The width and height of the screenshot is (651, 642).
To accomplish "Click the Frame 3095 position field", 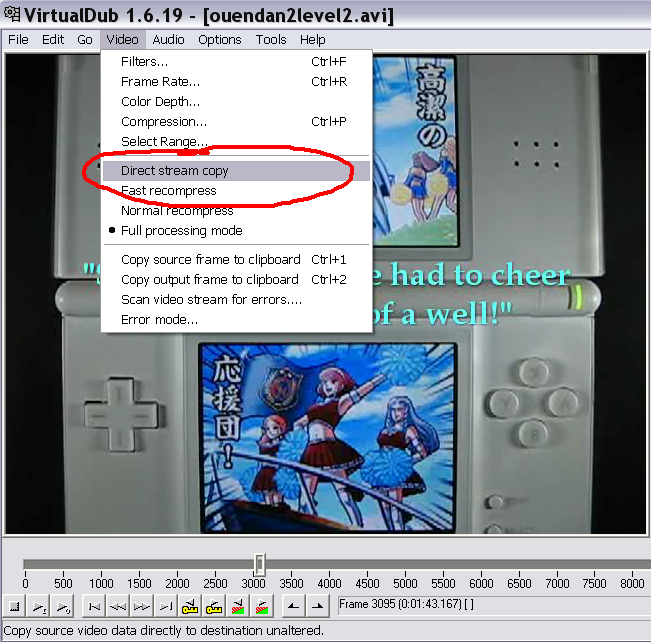I will coord(494,604).
